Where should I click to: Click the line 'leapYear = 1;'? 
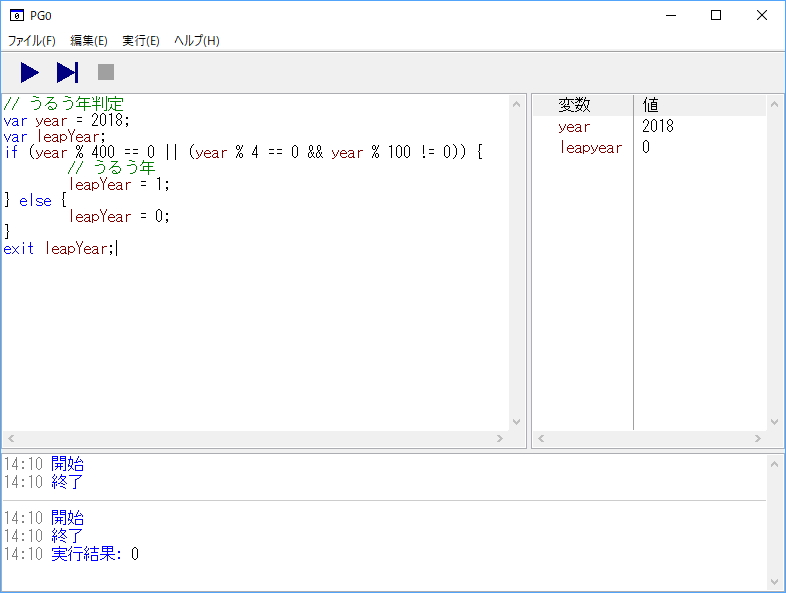pos(119,184)
